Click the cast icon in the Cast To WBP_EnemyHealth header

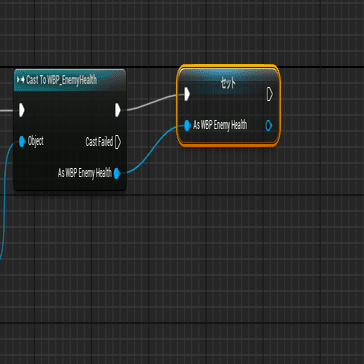(20, 80)
